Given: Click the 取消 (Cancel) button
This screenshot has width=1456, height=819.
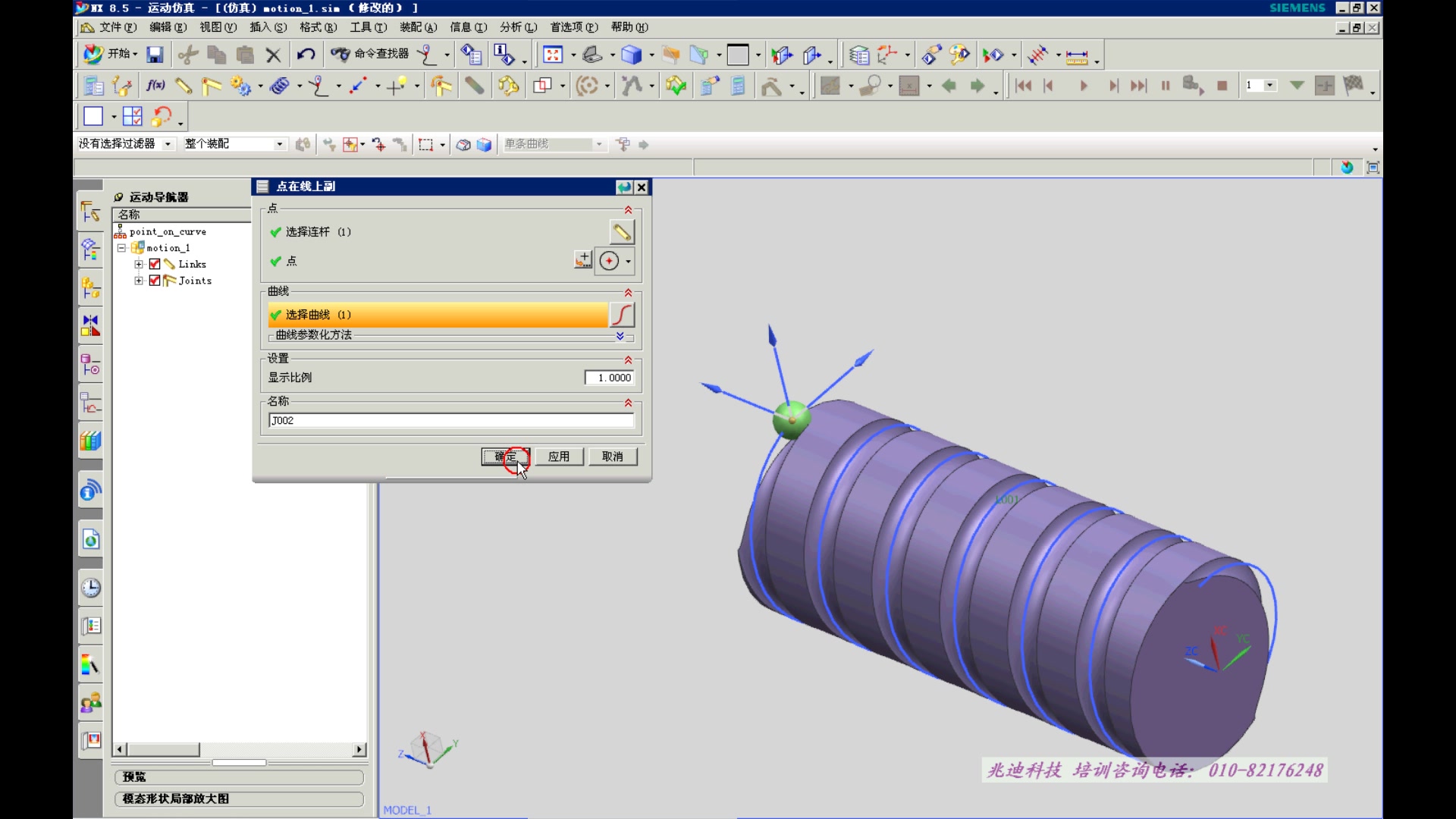Looking at the screenshot, I should point(612,457).
